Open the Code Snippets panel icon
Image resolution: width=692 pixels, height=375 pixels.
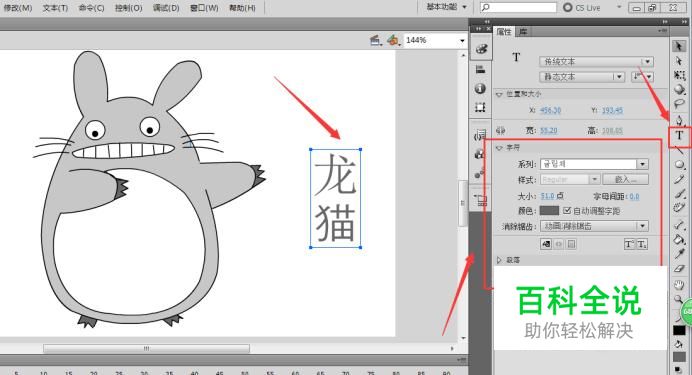tap(481, 135)
